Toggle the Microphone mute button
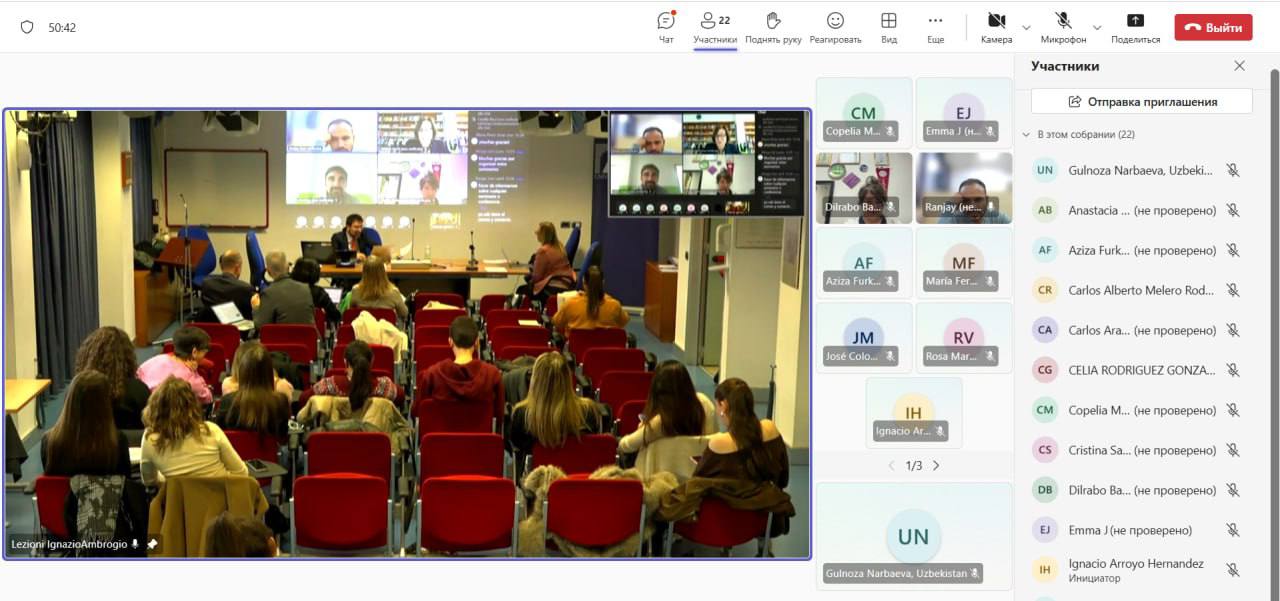This screenshot has height=601, width=1280. (x=1062, y=22)
